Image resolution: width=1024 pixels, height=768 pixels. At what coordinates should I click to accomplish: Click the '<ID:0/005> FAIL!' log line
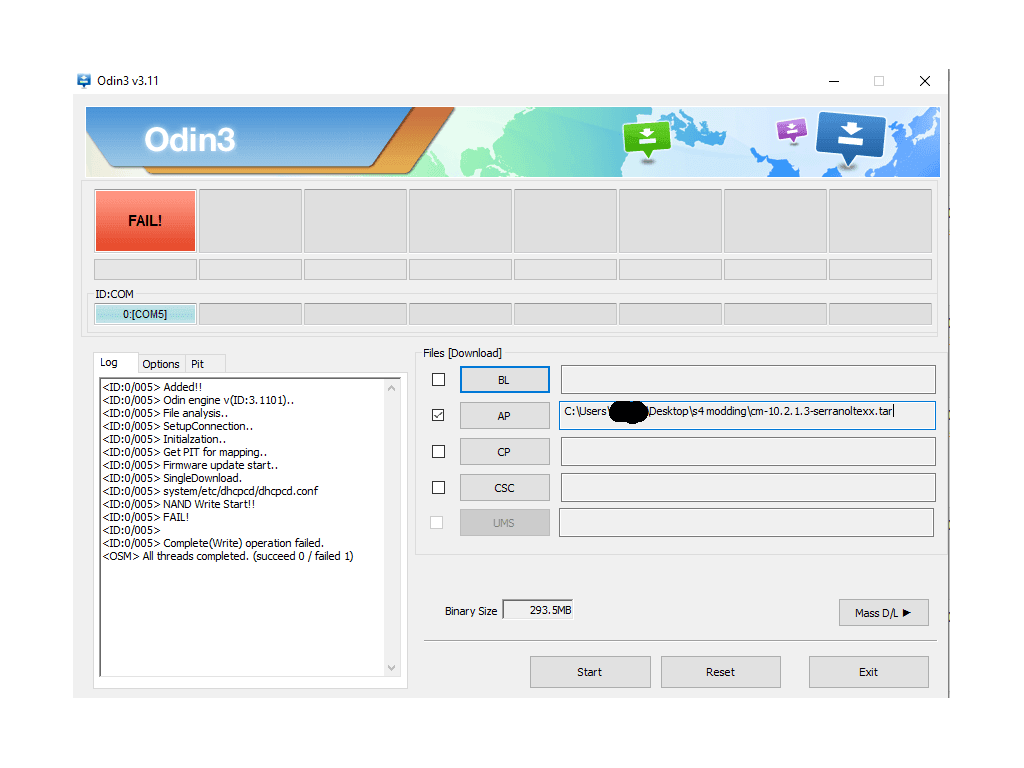[146, 517]
